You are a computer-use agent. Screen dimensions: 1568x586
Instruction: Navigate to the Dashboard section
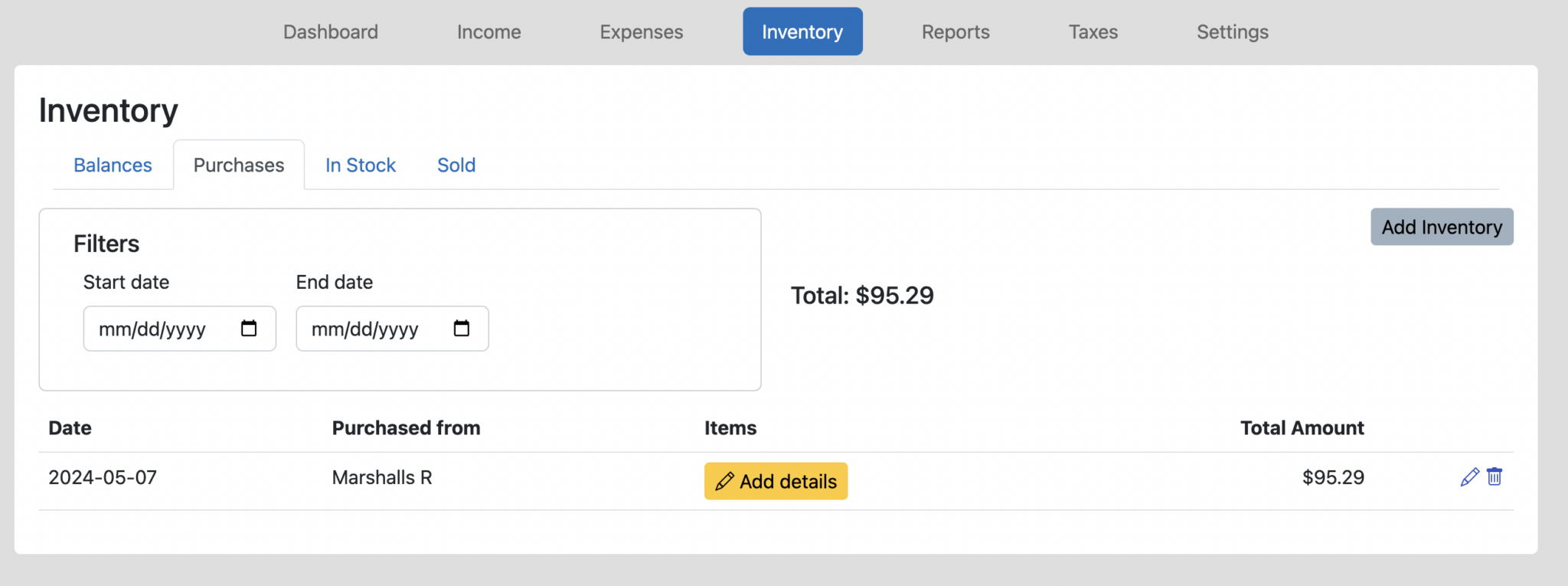(330, 31)
